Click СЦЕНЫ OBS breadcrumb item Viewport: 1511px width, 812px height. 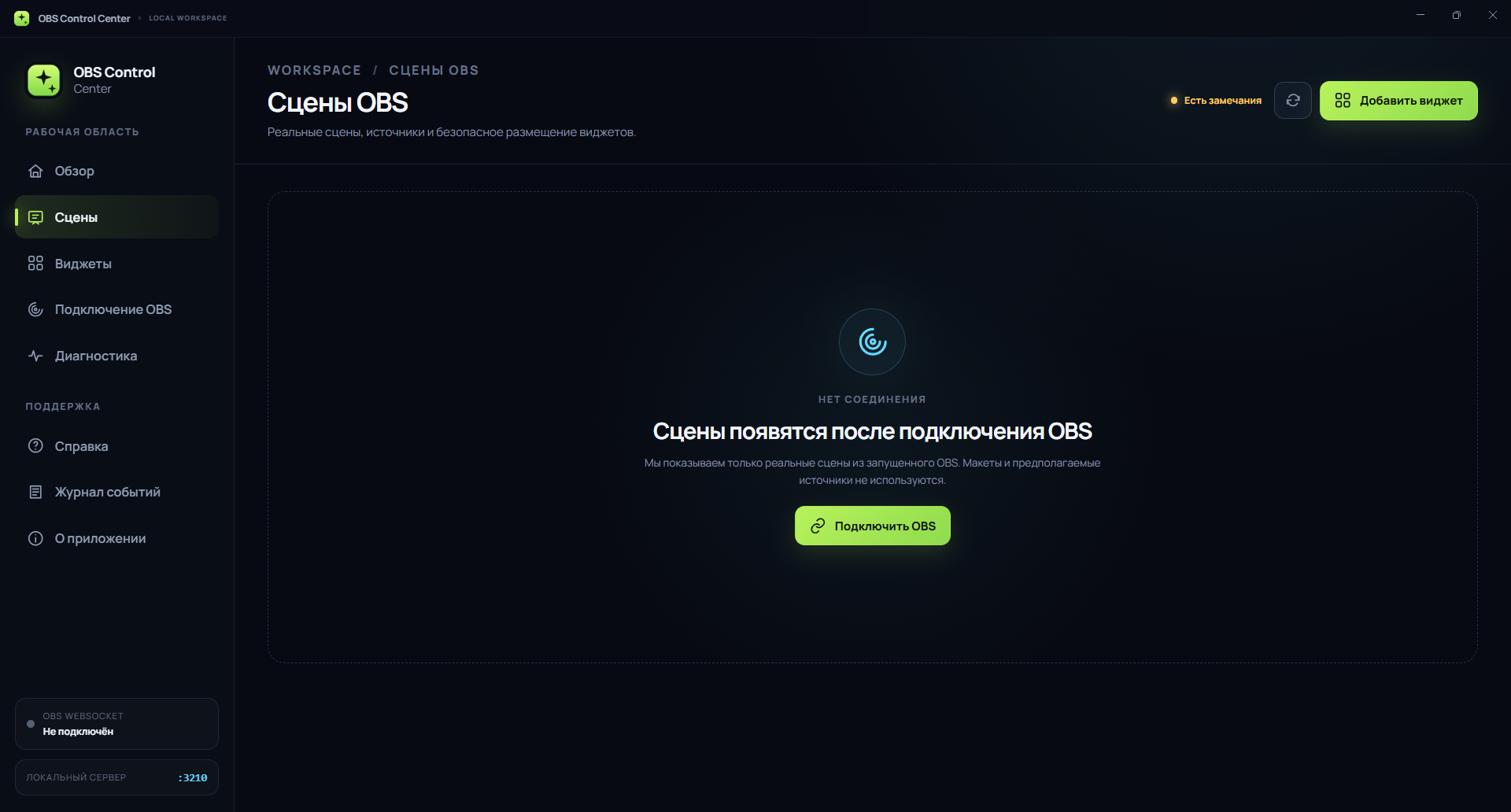[x=434, y=70]
